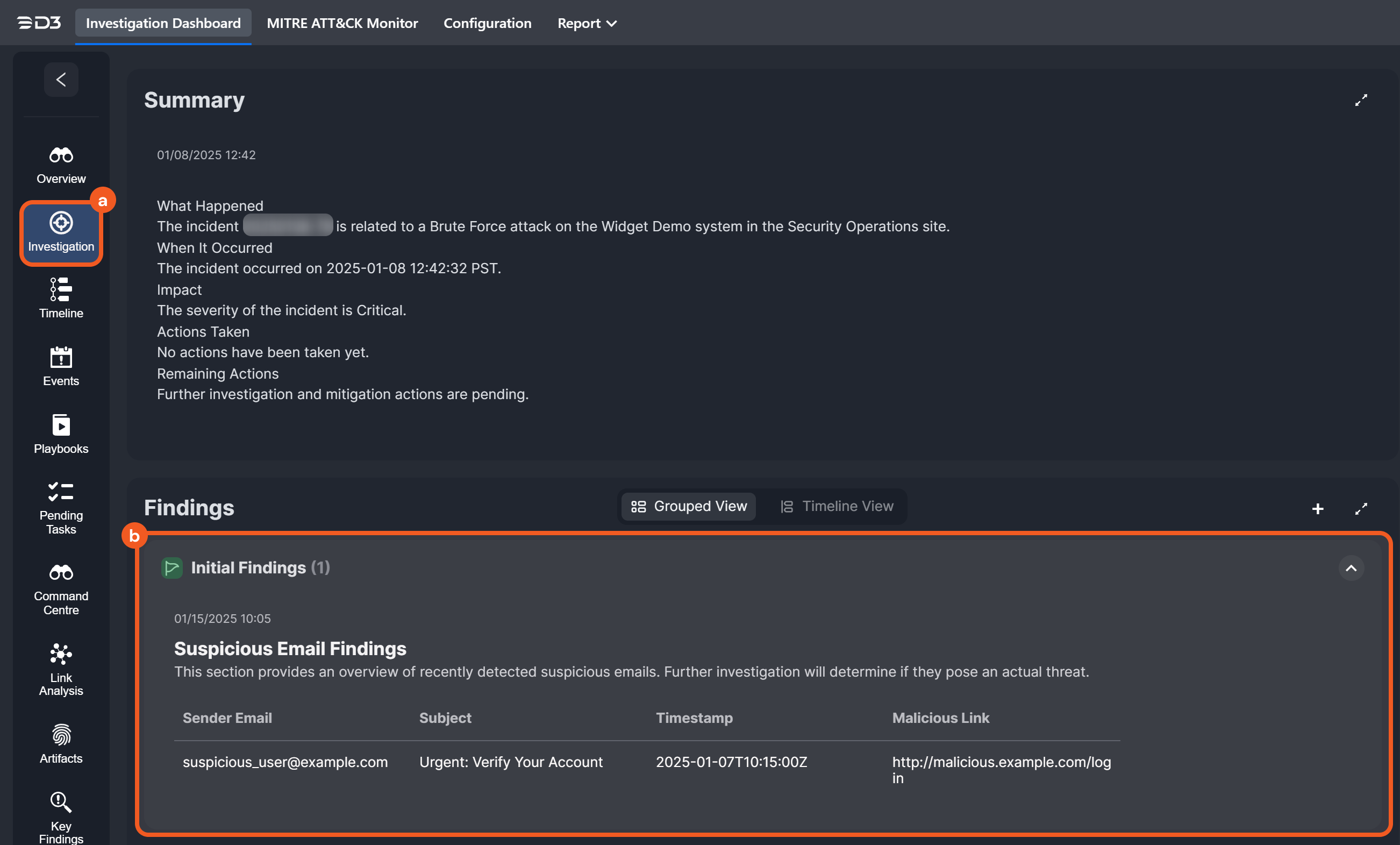1400x845 pixels.
Task: Go to MITRE ATT&CK Monitor tab
Action: point(342,23)
